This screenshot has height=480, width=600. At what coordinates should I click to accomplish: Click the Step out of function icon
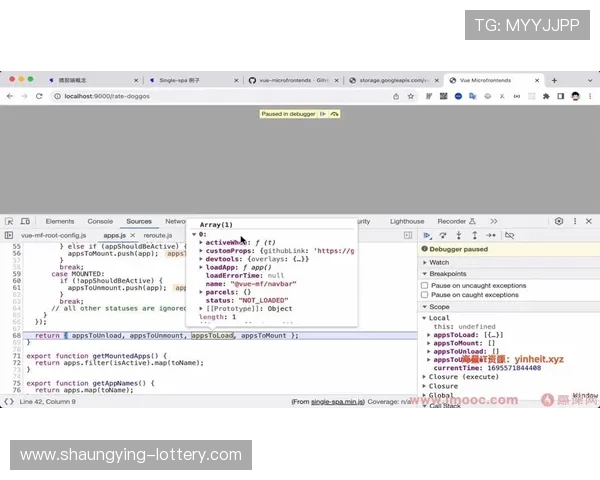[475, 235]
